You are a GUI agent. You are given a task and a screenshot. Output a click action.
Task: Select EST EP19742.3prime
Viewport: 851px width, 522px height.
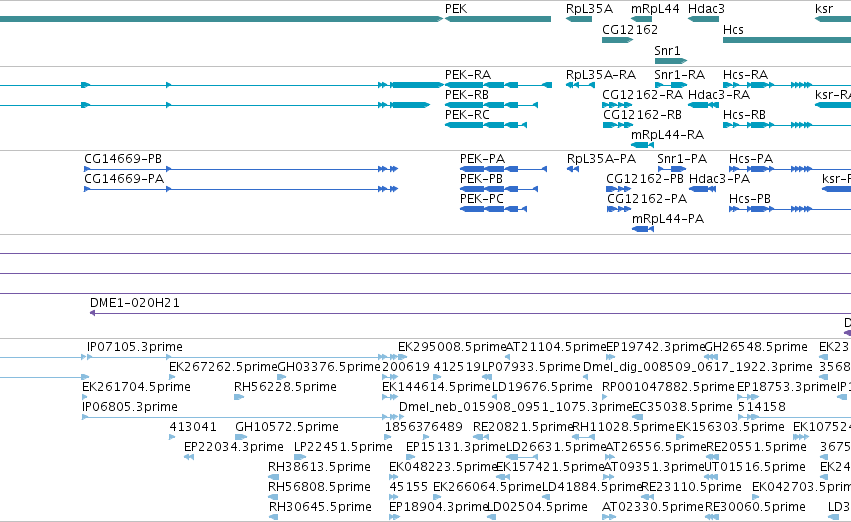(655, 347)
